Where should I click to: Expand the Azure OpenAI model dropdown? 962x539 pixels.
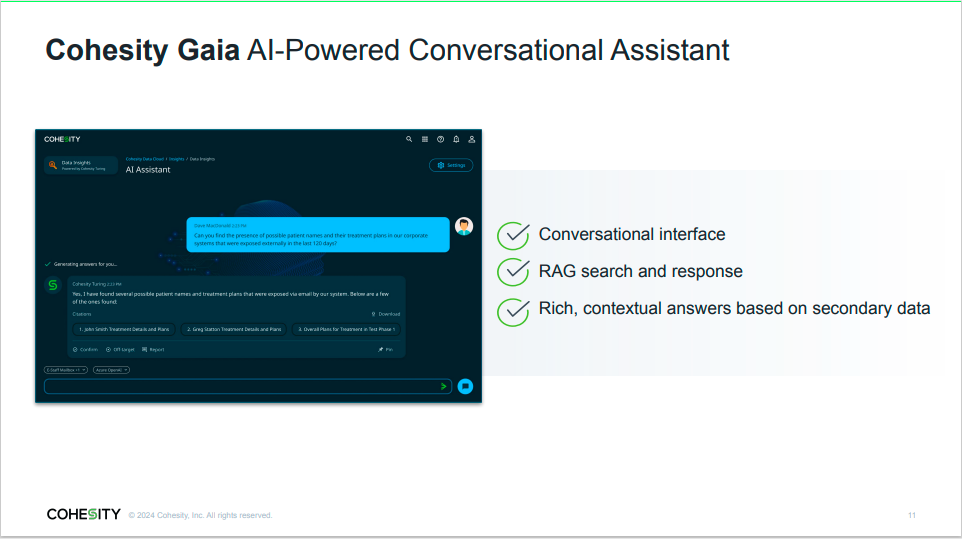click(111, 370)
